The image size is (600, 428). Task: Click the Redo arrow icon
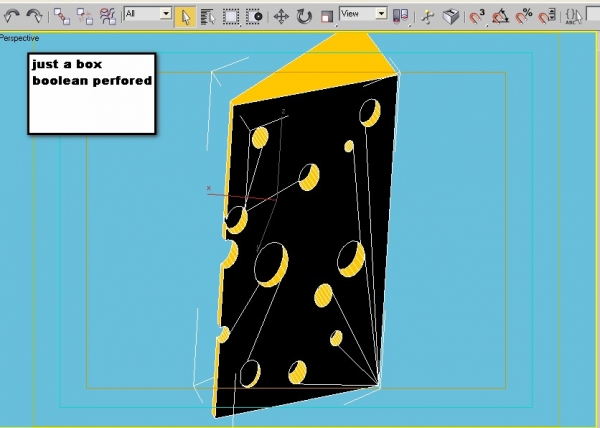[x=34, y=16]
